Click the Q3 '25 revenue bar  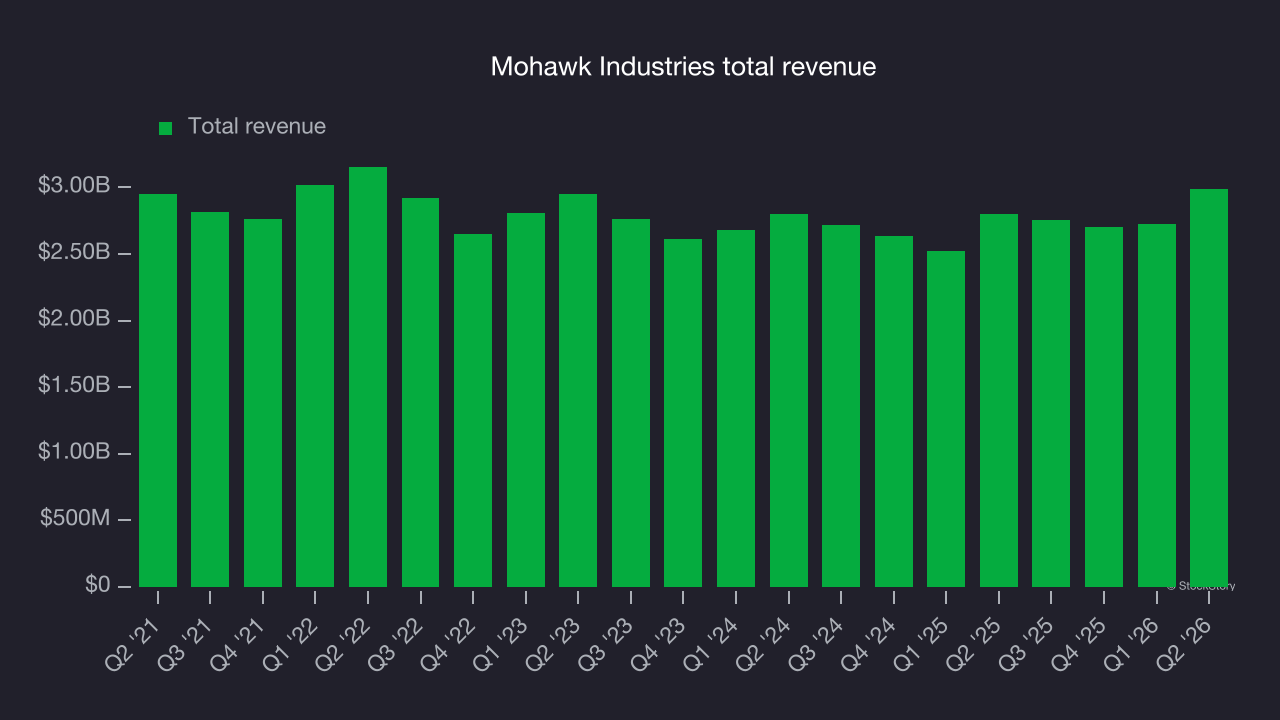click(x=1051, y=403)
